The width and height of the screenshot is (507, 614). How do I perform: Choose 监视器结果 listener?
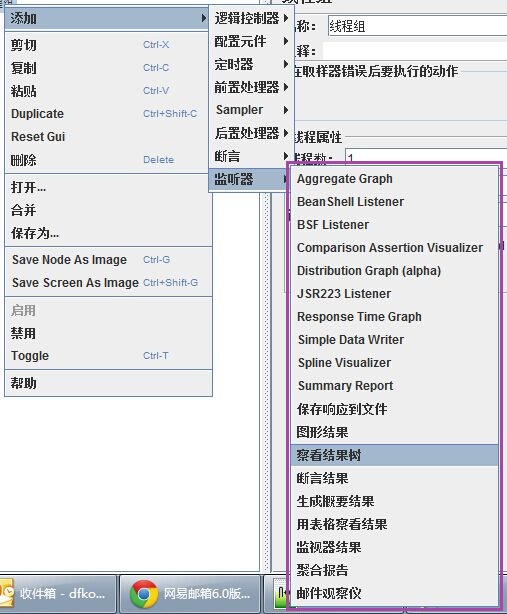(394, 547)
